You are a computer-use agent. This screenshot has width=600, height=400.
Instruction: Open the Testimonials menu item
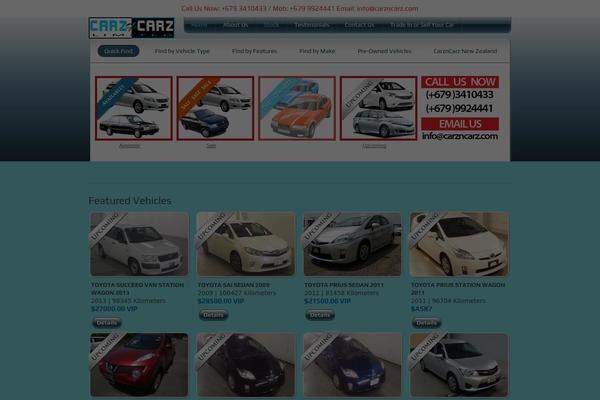[x=312, y=25]
